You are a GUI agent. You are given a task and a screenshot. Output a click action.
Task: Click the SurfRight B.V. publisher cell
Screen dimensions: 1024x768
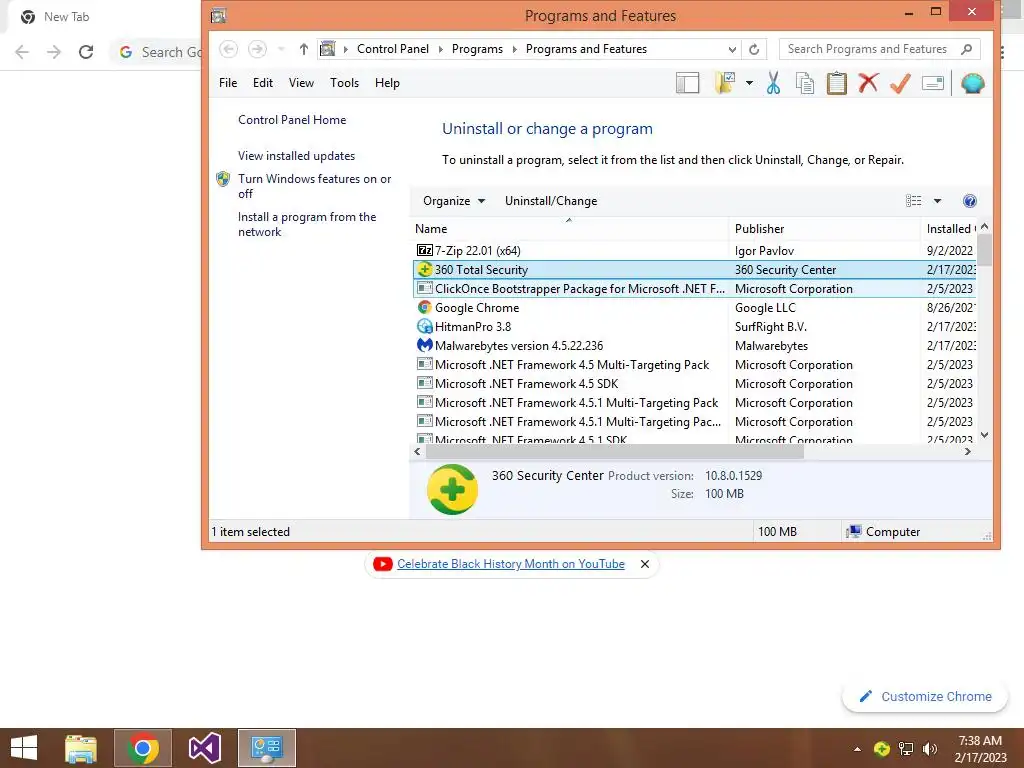(771, 327)
